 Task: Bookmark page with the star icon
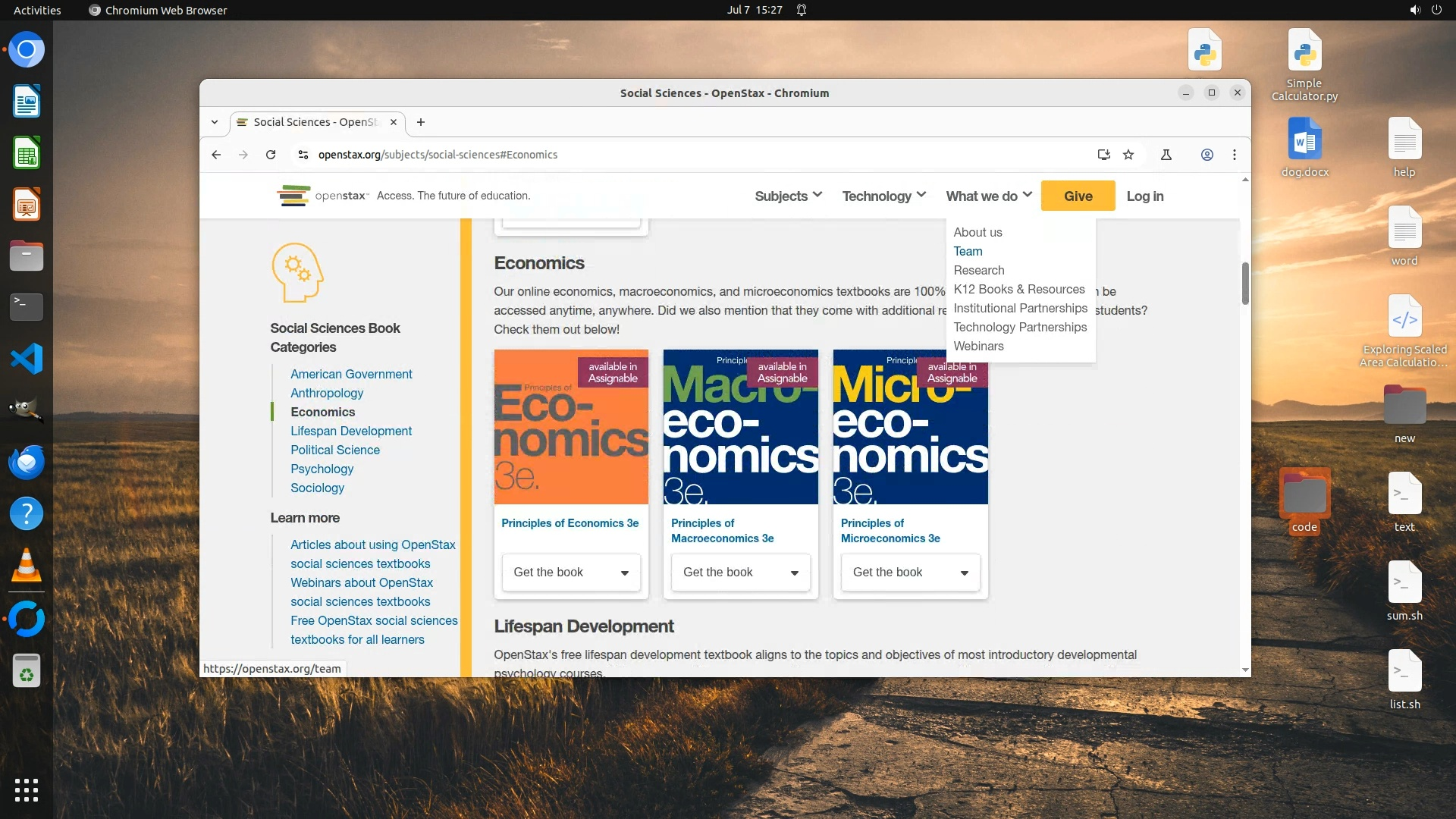(x=1128, y=155)
